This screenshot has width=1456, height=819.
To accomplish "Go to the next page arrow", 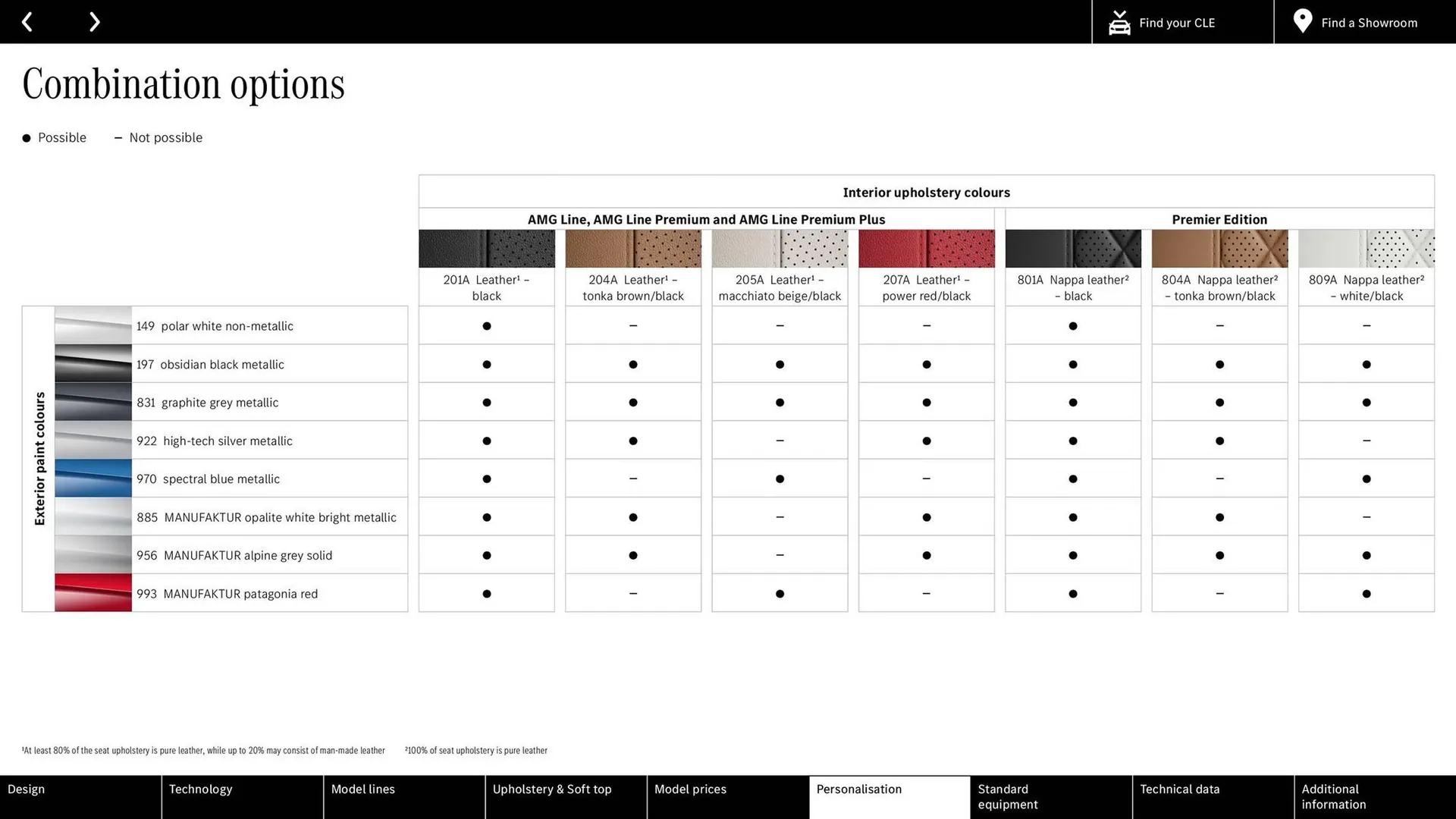I will tap(94, 22).
